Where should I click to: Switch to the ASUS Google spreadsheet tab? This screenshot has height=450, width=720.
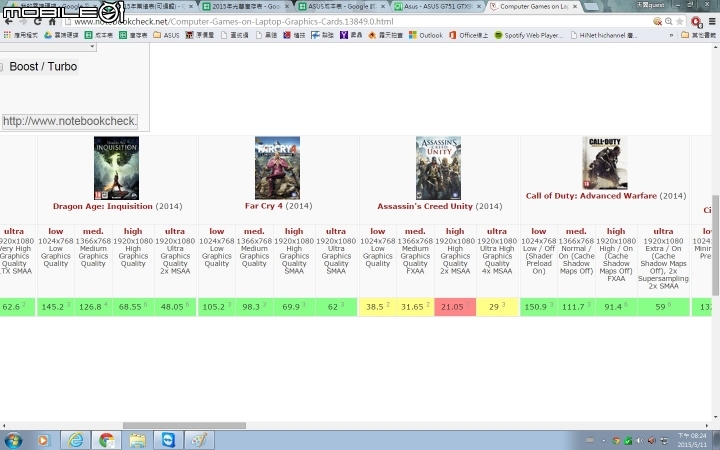click(342, 6)
